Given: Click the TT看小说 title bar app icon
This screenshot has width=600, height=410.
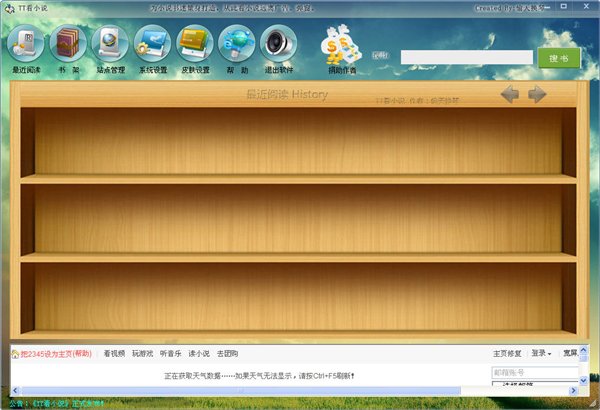Looking at the screenshot, I should (x=9, y=8).
